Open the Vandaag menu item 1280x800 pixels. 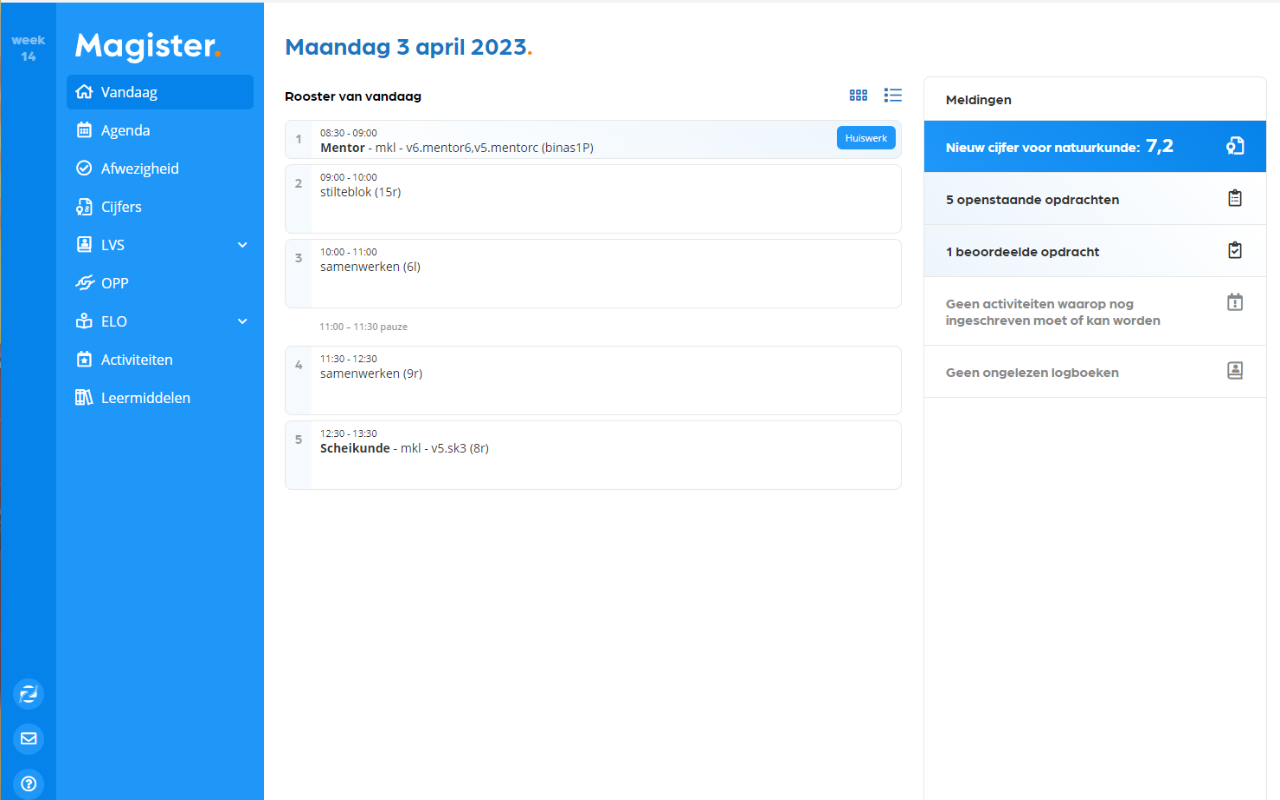160,92
